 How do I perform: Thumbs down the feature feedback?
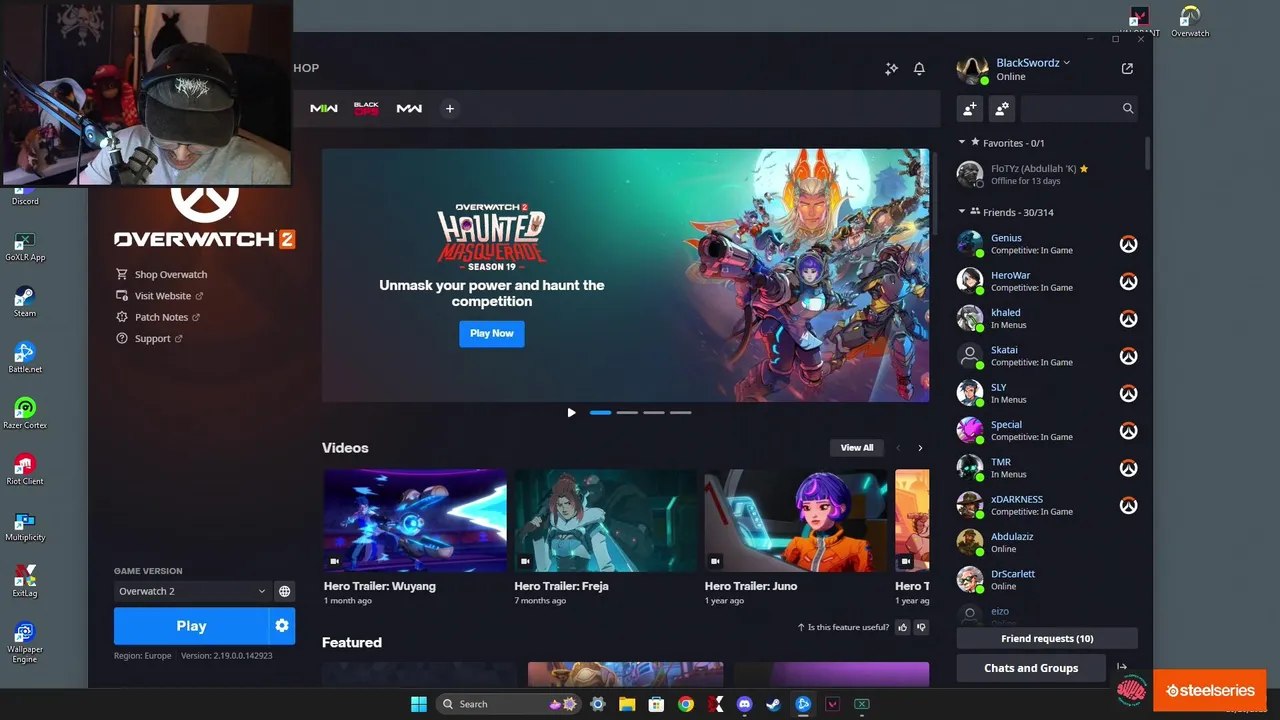pyautogui.click(x=921, y=627)
